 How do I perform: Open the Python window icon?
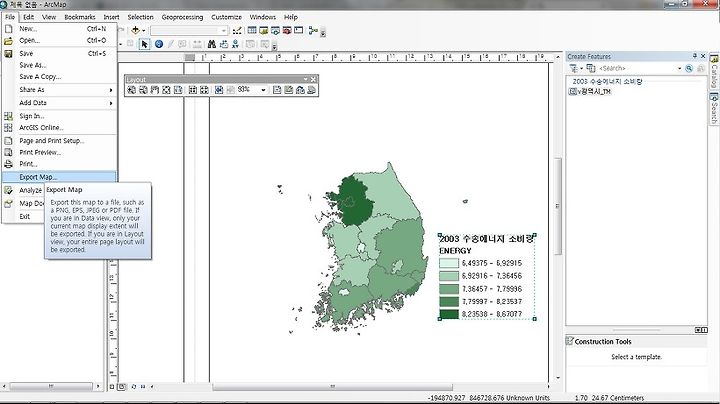coord(298,30)
